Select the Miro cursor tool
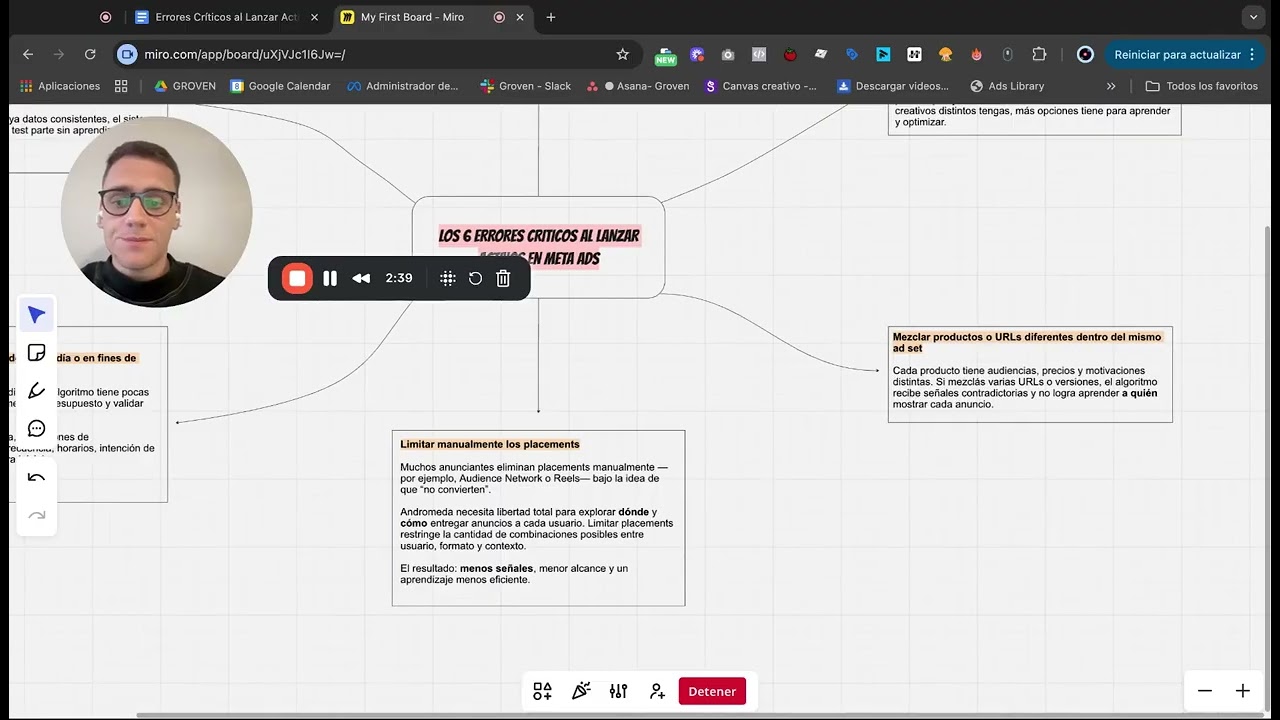Image resolution: width=1280 pixels, height=720 pixels. coord(36,315)
